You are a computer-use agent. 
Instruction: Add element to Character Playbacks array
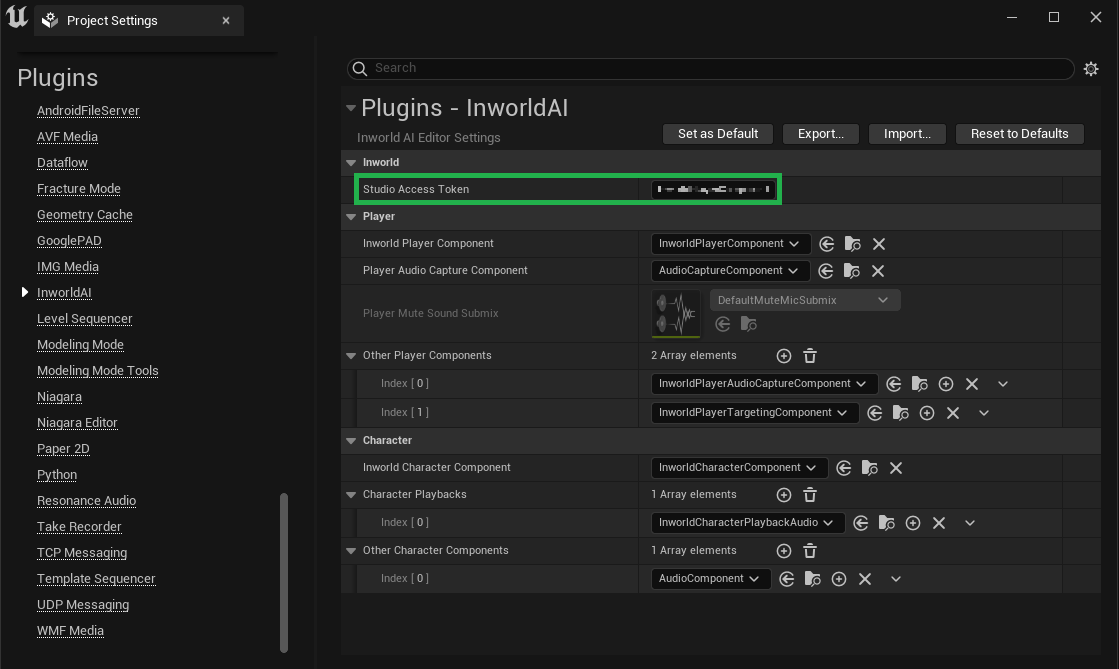(x=784, y=495)
